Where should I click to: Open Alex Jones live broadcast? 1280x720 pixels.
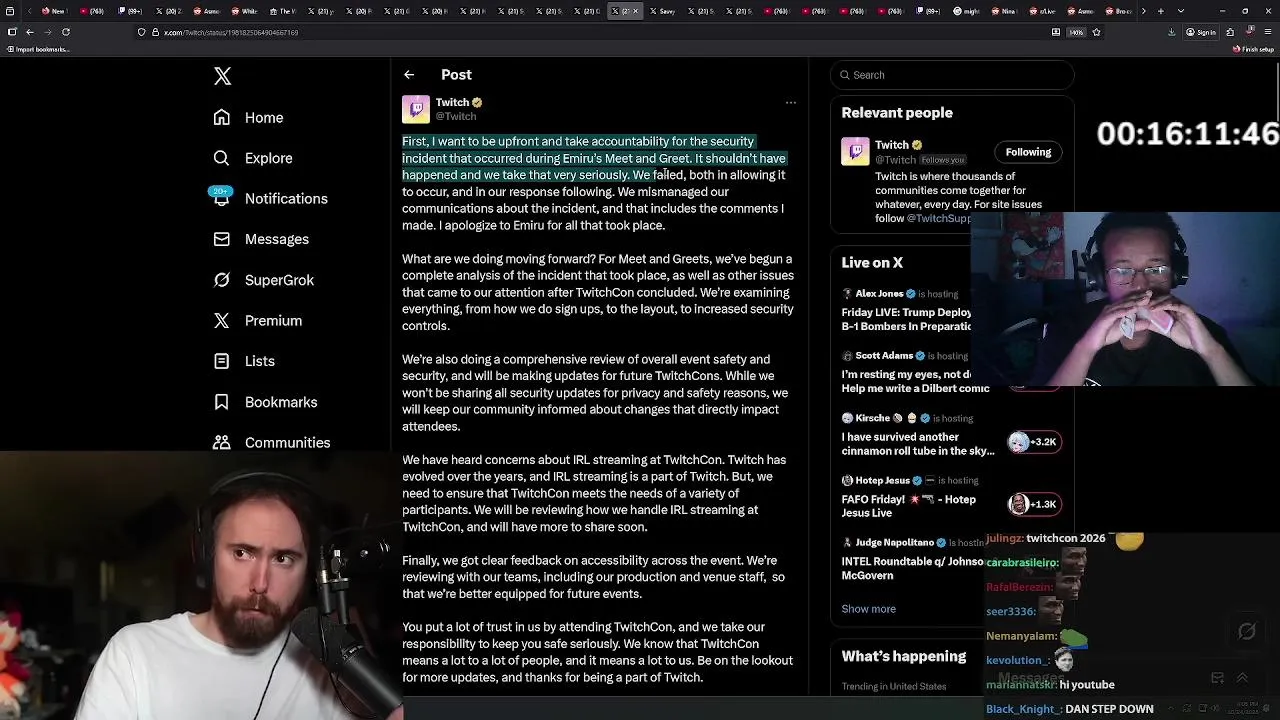[906, 310]
